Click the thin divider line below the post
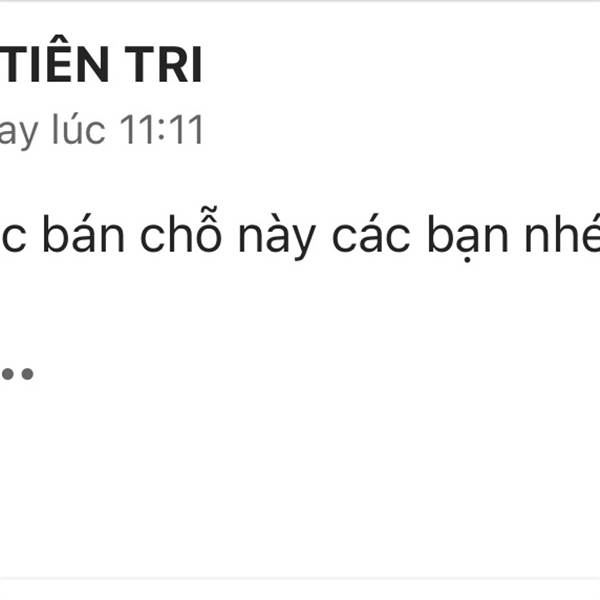Image resolution: width=600 pixels, height=600 pixels. click(x=300, y=578)
